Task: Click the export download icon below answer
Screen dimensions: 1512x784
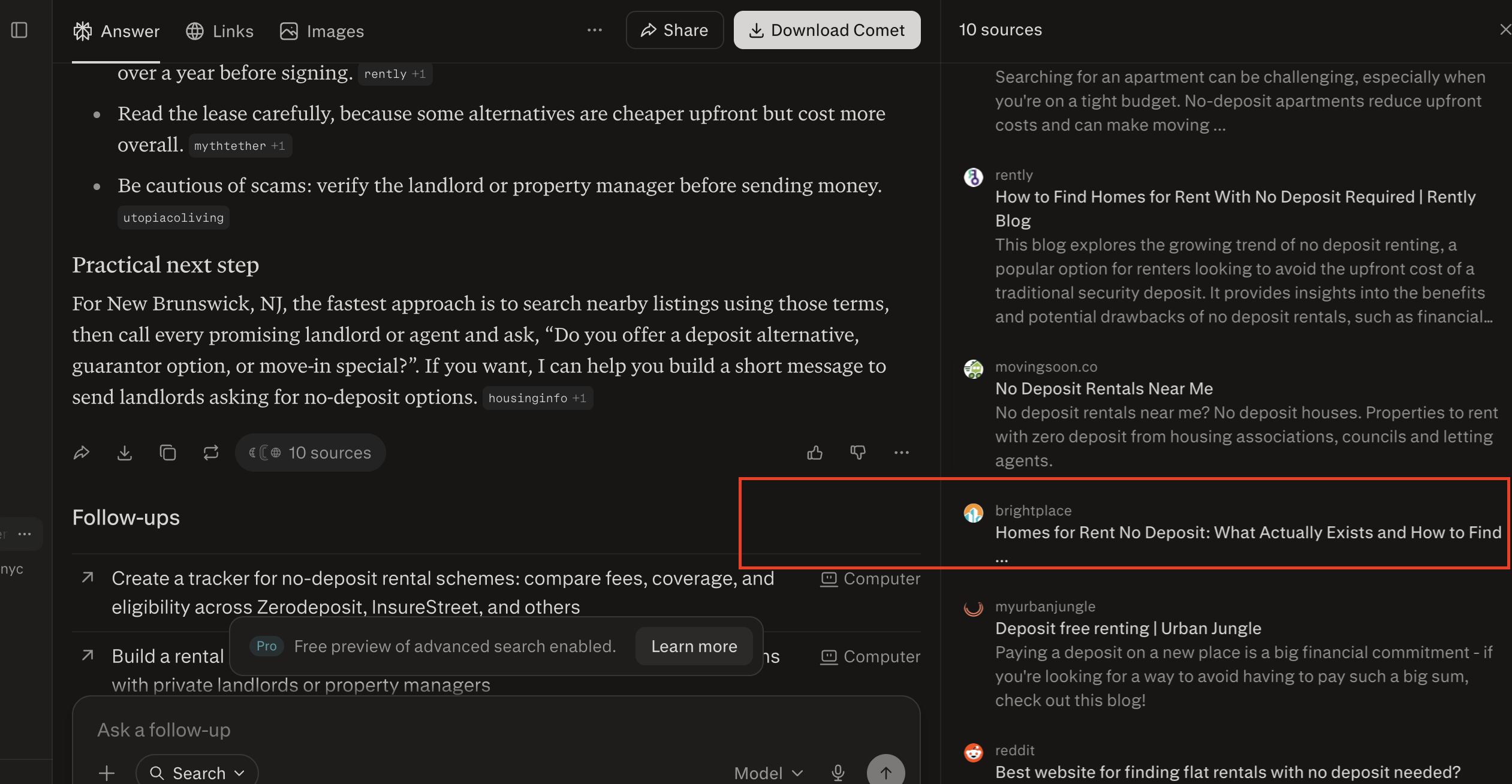Action: pyautogui.click(x=125, y=453)
